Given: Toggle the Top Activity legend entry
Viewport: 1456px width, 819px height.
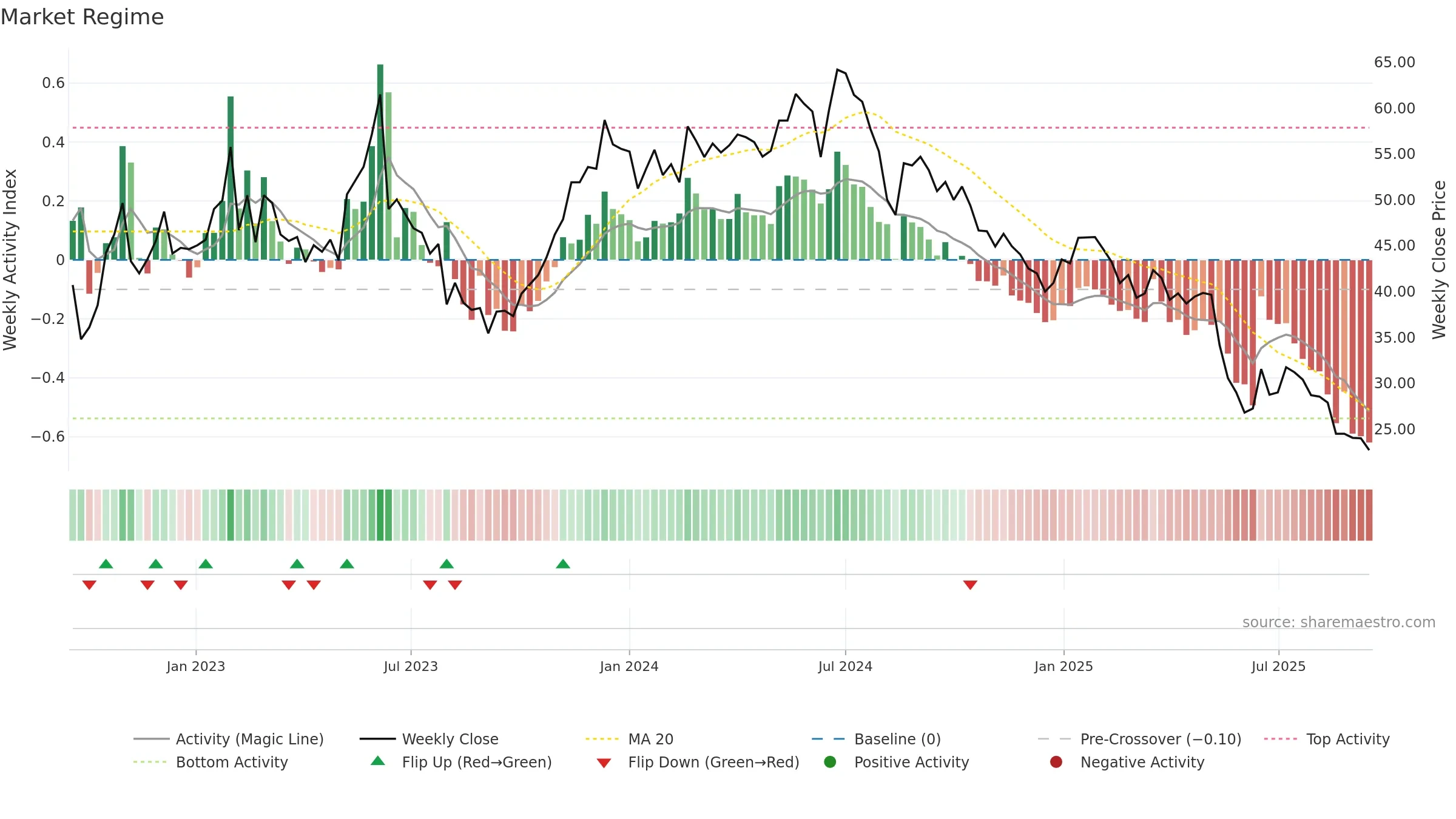Looking at the screenshot, I should tap(1327, 739).
